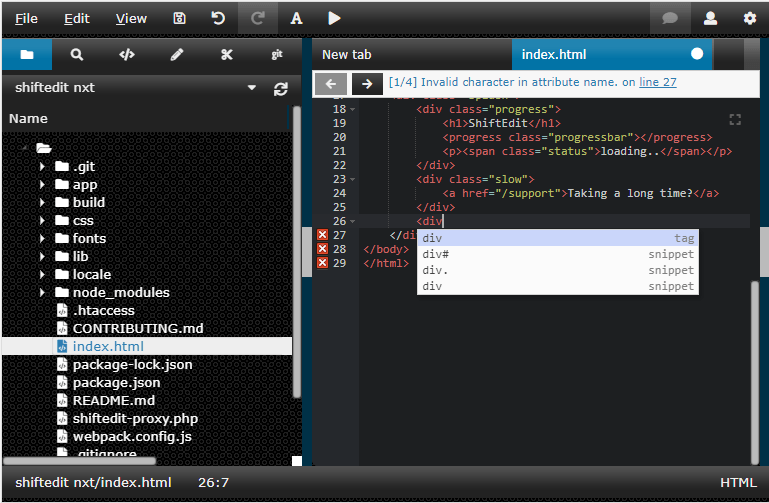Go to next error with right arrow button
This screenshot has height=503, width=769.
367,84
